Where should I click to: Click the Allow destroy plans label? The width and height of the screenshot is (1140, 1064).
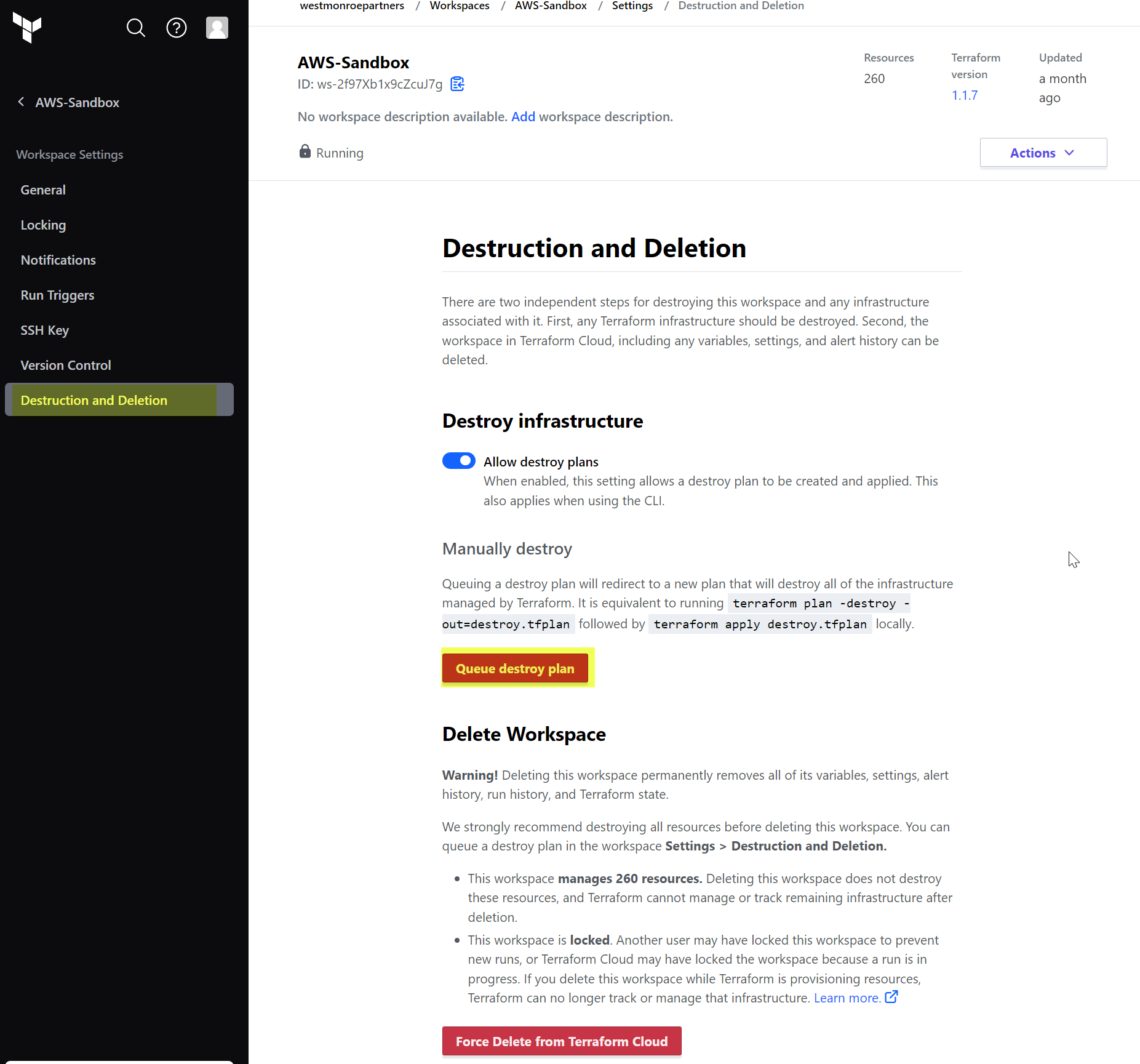coord(541,462)
